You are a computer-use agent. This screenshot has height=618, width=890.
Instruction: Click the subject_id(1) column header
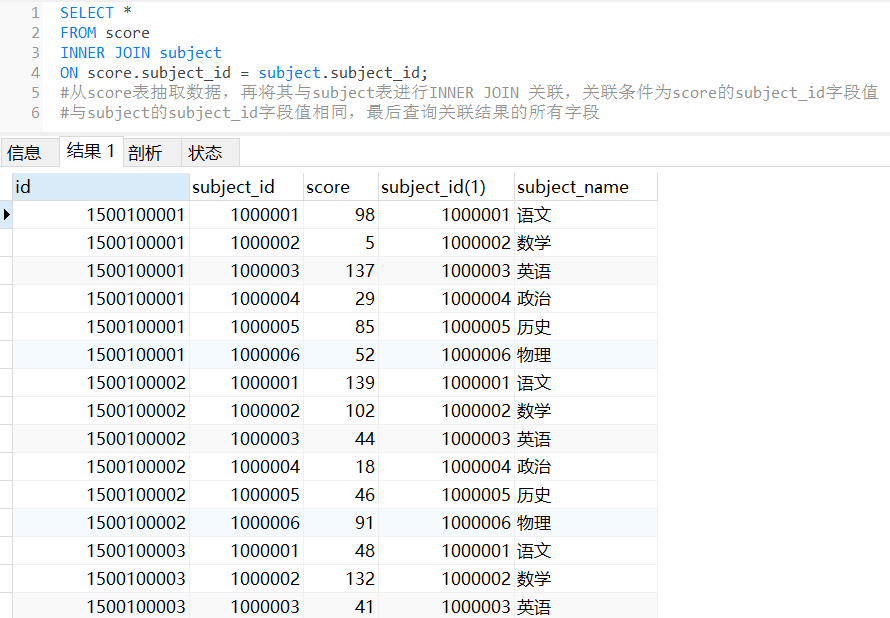[446, 187]
